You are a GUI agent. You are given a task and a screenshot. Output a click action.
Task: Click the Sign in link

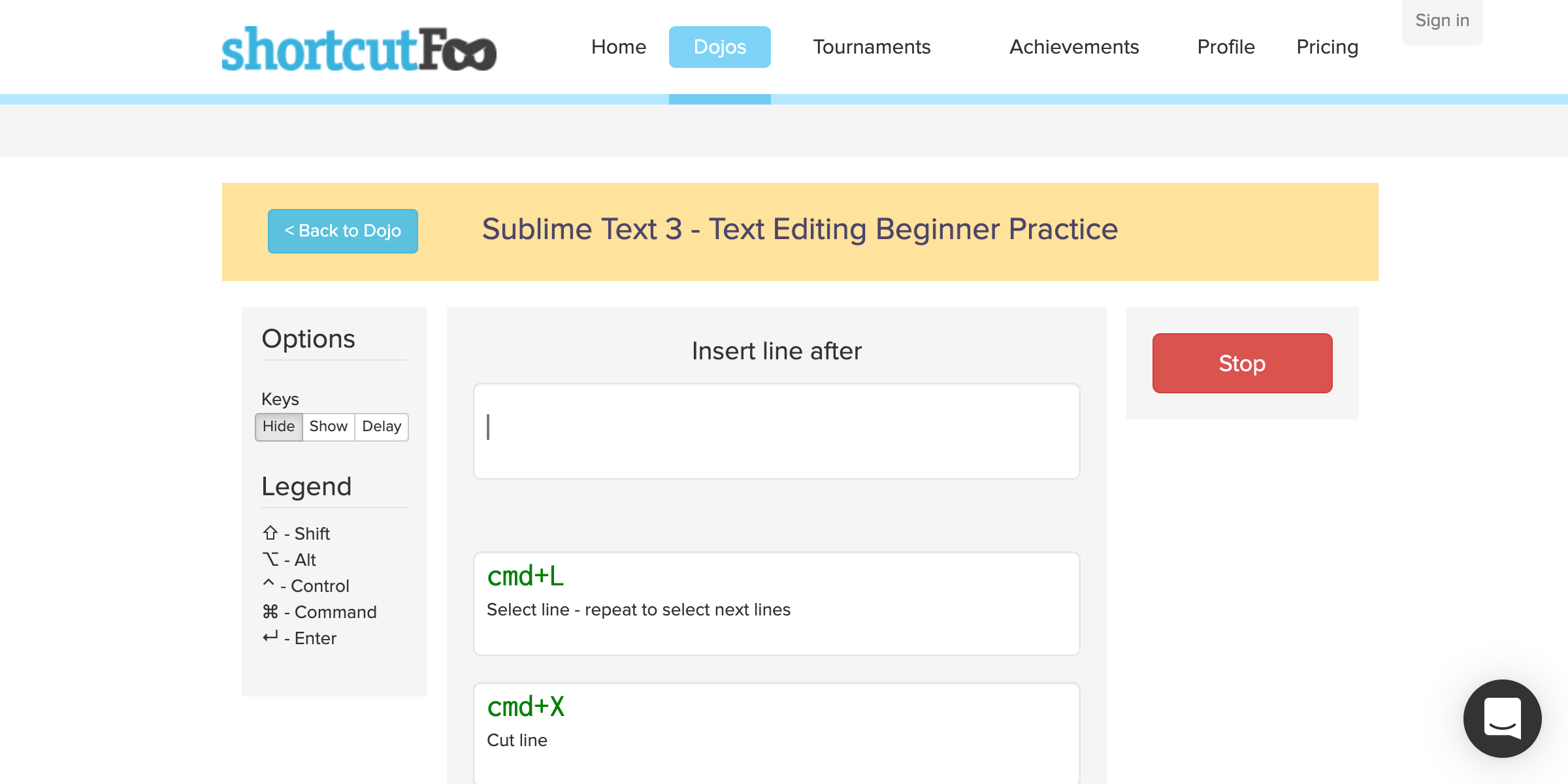1442,21
